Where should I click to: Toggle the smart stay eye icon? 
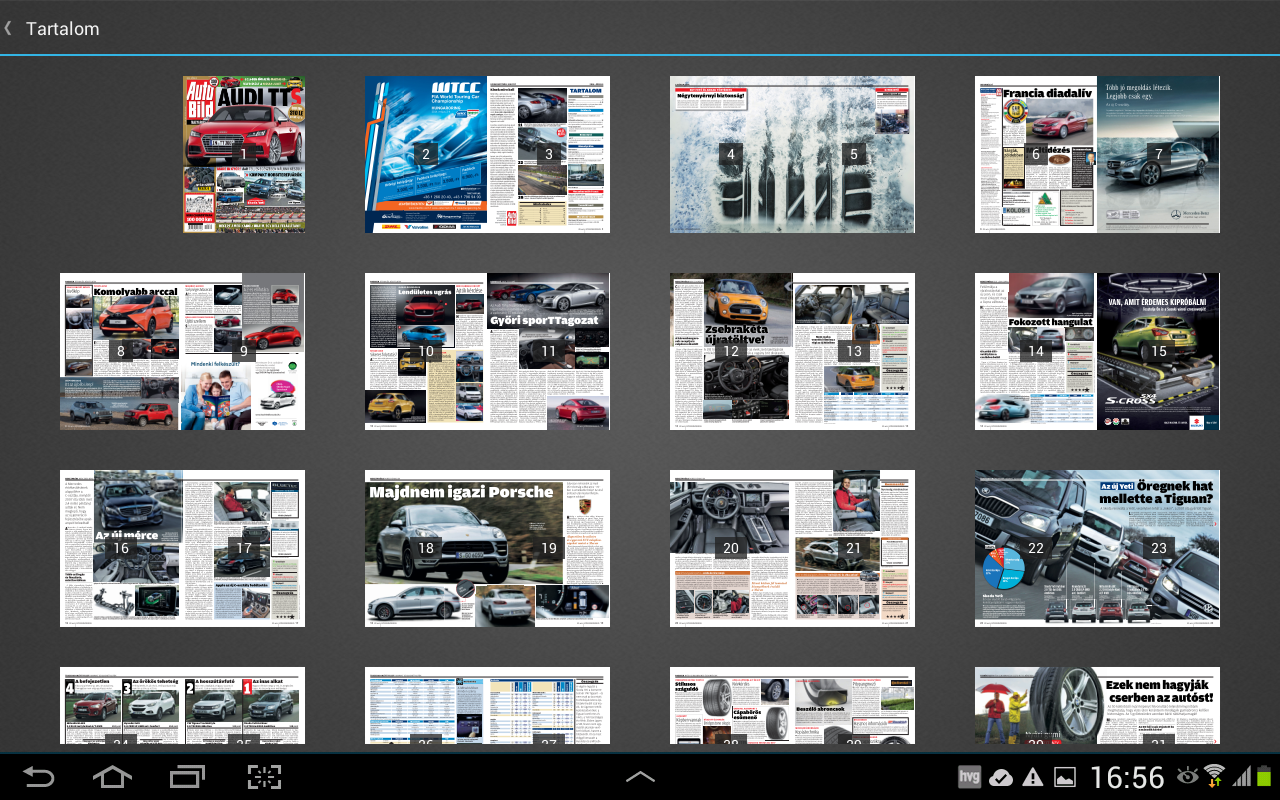coord(1187,776)
